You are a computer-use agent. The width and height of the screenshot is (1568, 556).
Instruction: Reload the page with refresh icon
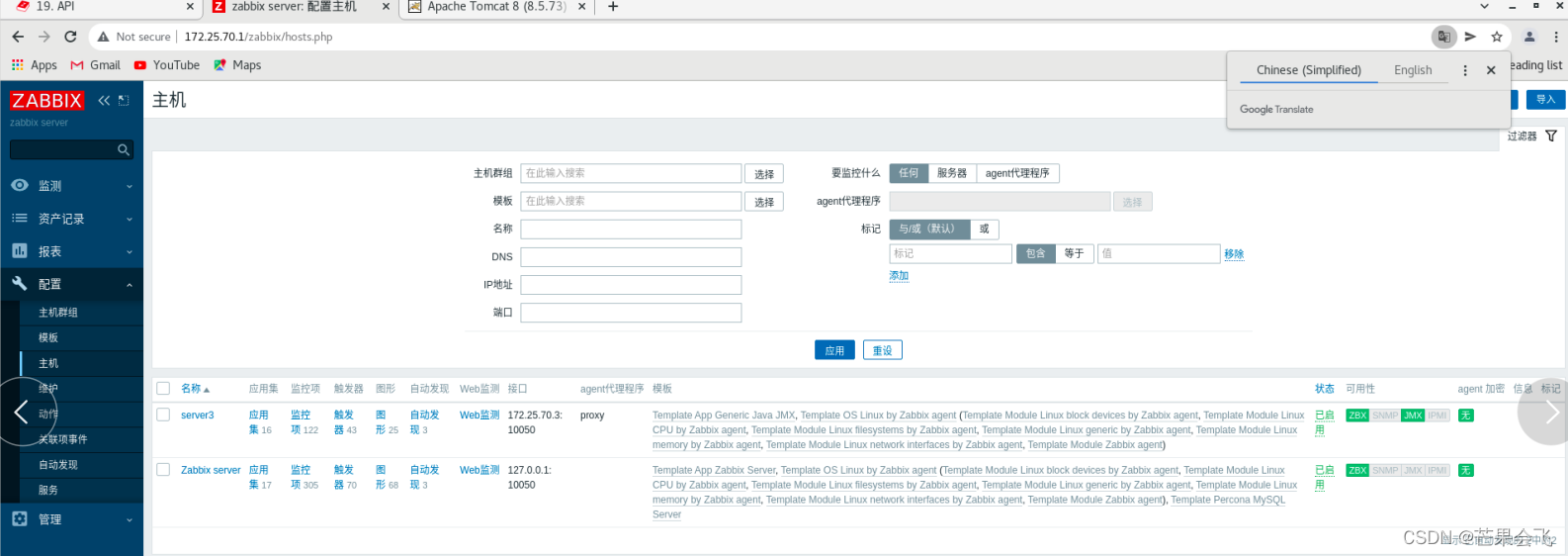[70, 37]
